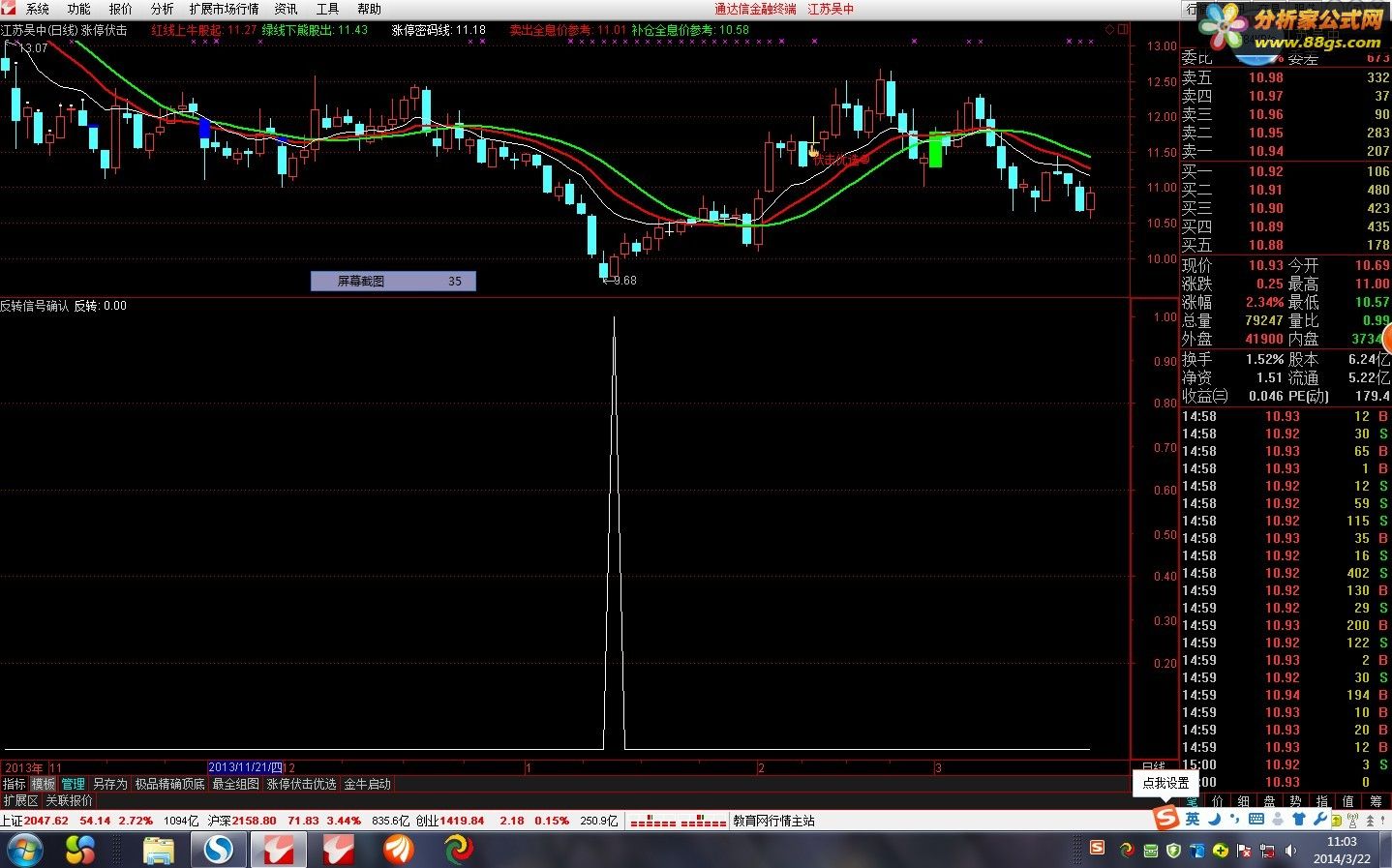This screenshot has height=868, width=1392.
Task: Open the 功能 menu
Action: 78,9
